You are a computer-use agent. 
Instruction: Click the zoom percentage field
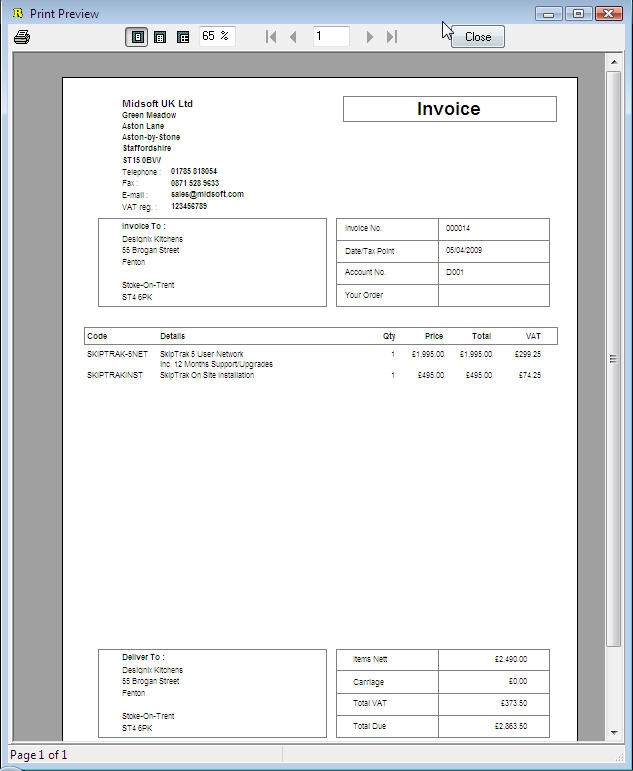pyautogui.click(x=216, y=36)
